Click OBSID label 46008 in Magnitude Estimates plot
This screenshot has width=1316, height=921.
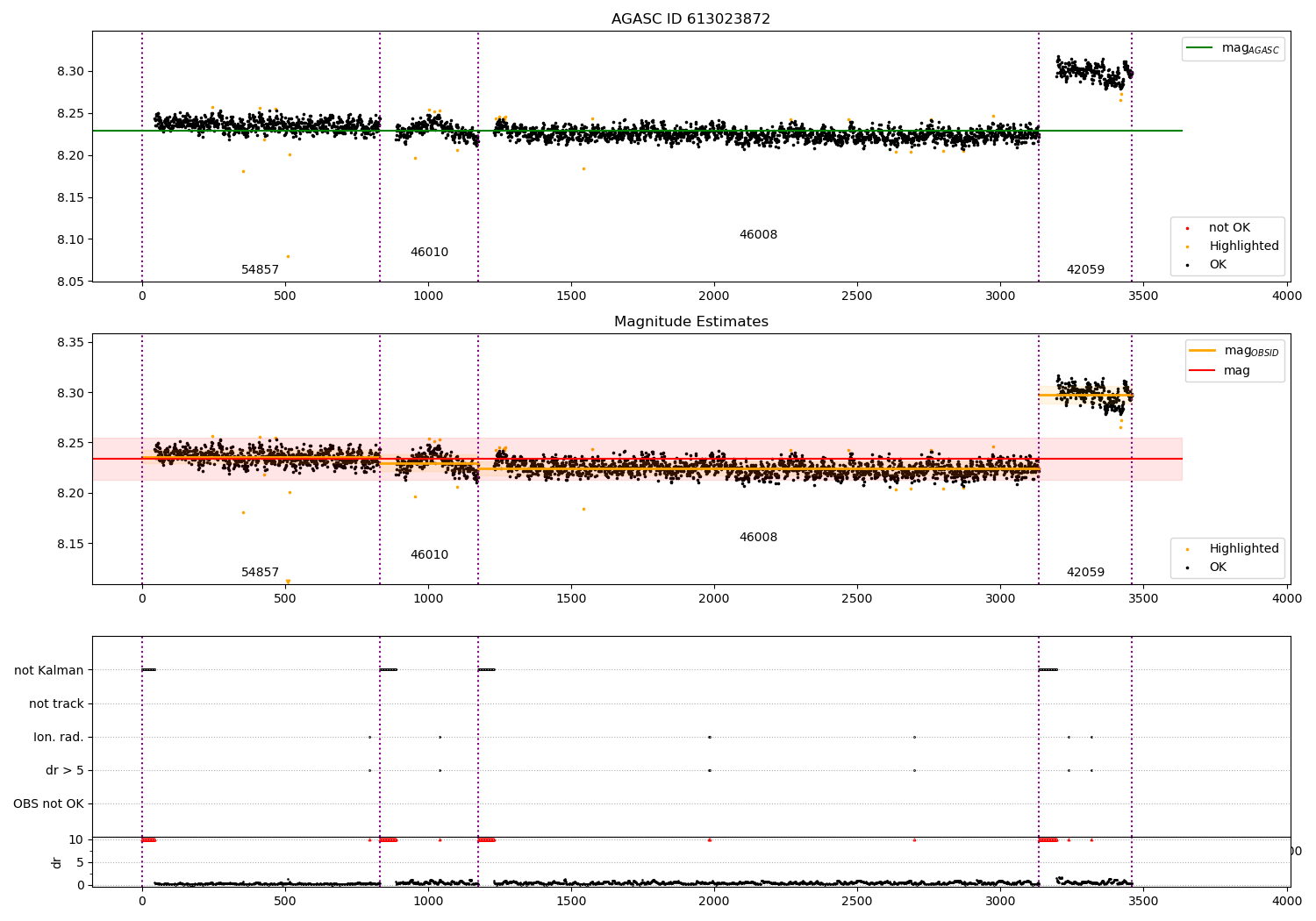pos(758,538)
